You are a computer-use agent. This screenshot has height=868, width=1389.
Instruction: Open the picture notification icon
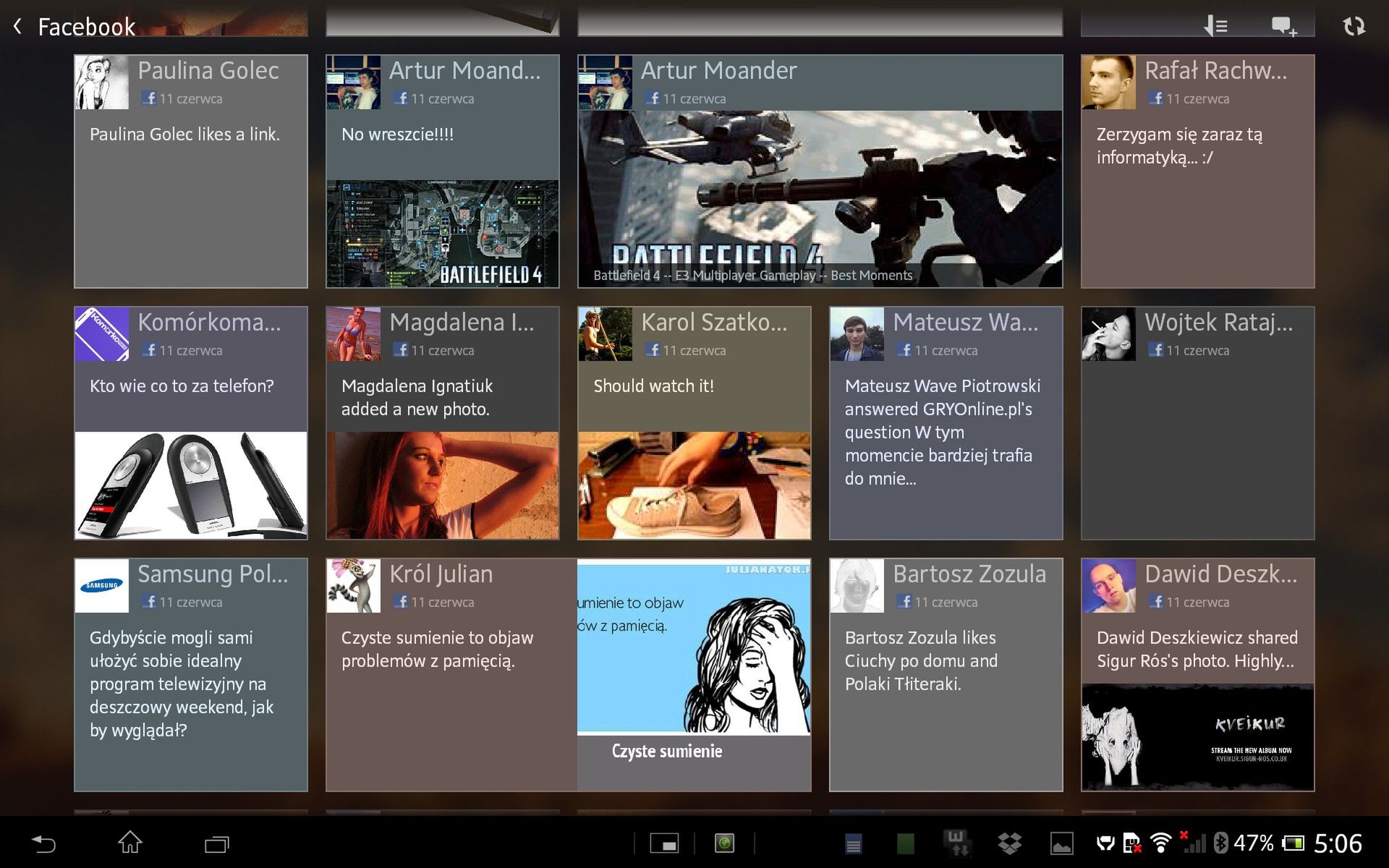pos(1061,843)
